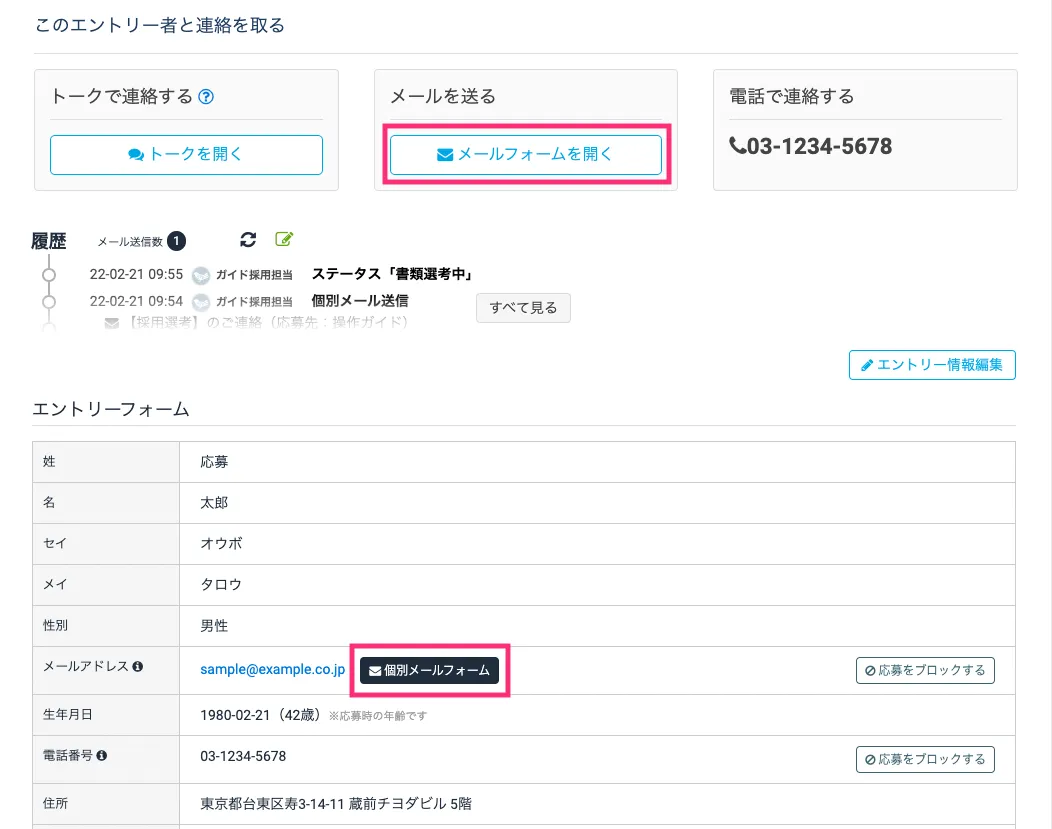Click the avatar icon on the 09:55 entry
Screen dimensions: 1052x829
tap(201, 275)
